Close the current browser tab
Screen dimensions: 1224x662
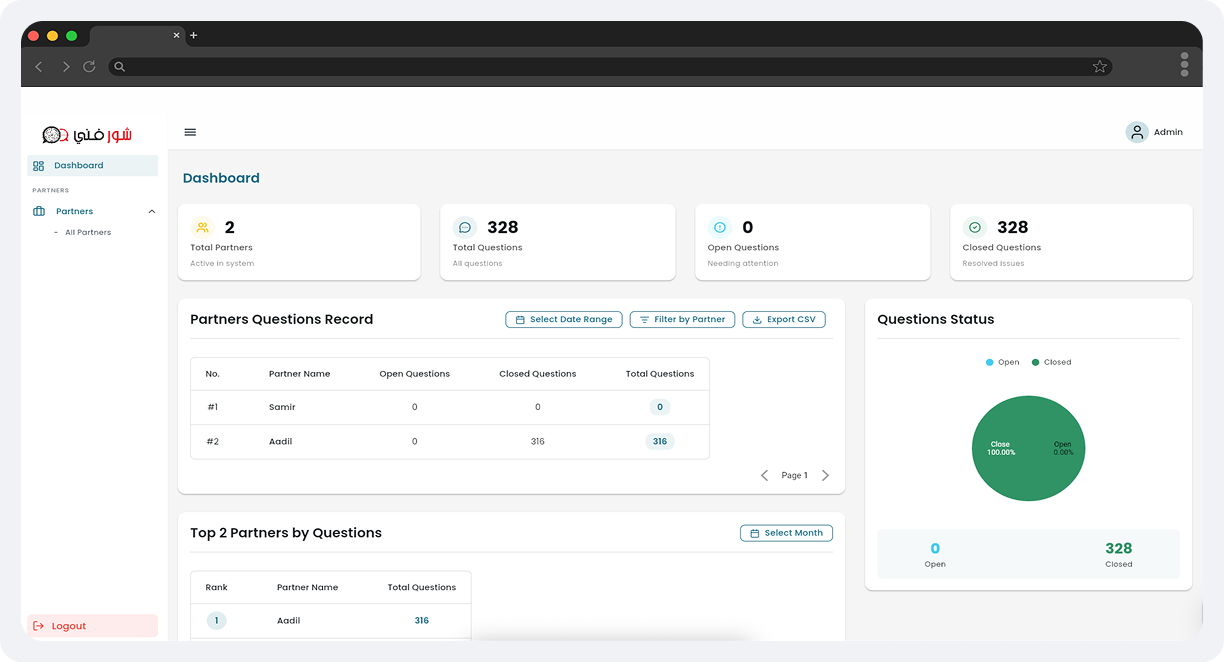(x=177, y=35)
